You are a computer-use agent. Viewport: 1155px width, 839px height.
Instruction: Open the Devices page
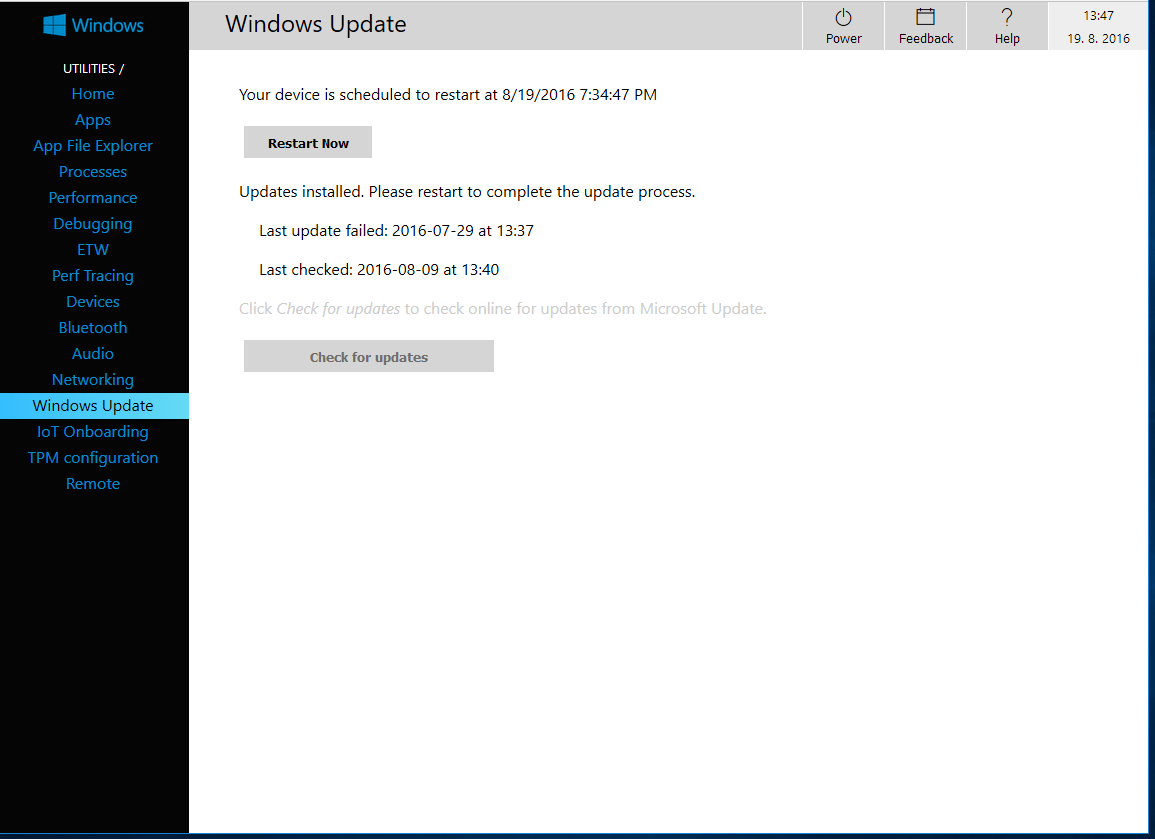(x=93, y=301)
